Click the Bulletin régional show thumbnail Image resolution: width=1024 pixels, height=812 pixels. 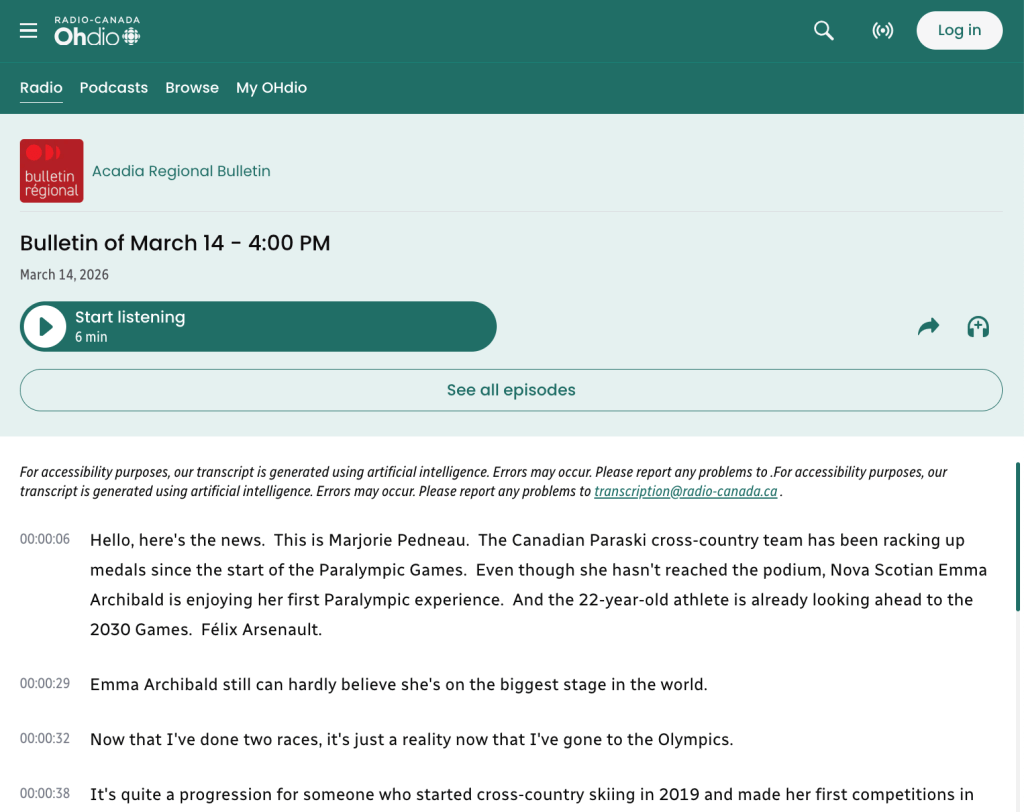click(51, 171)
